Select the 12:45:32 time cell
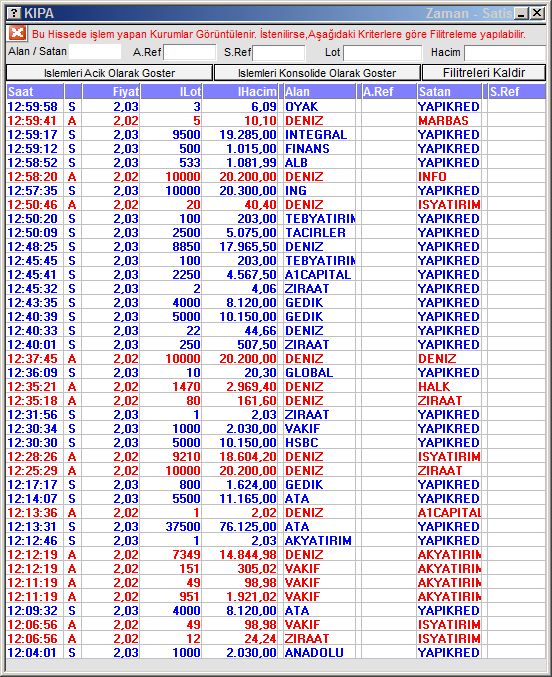Screen dimensions: 552x677 tap(35, 288)
